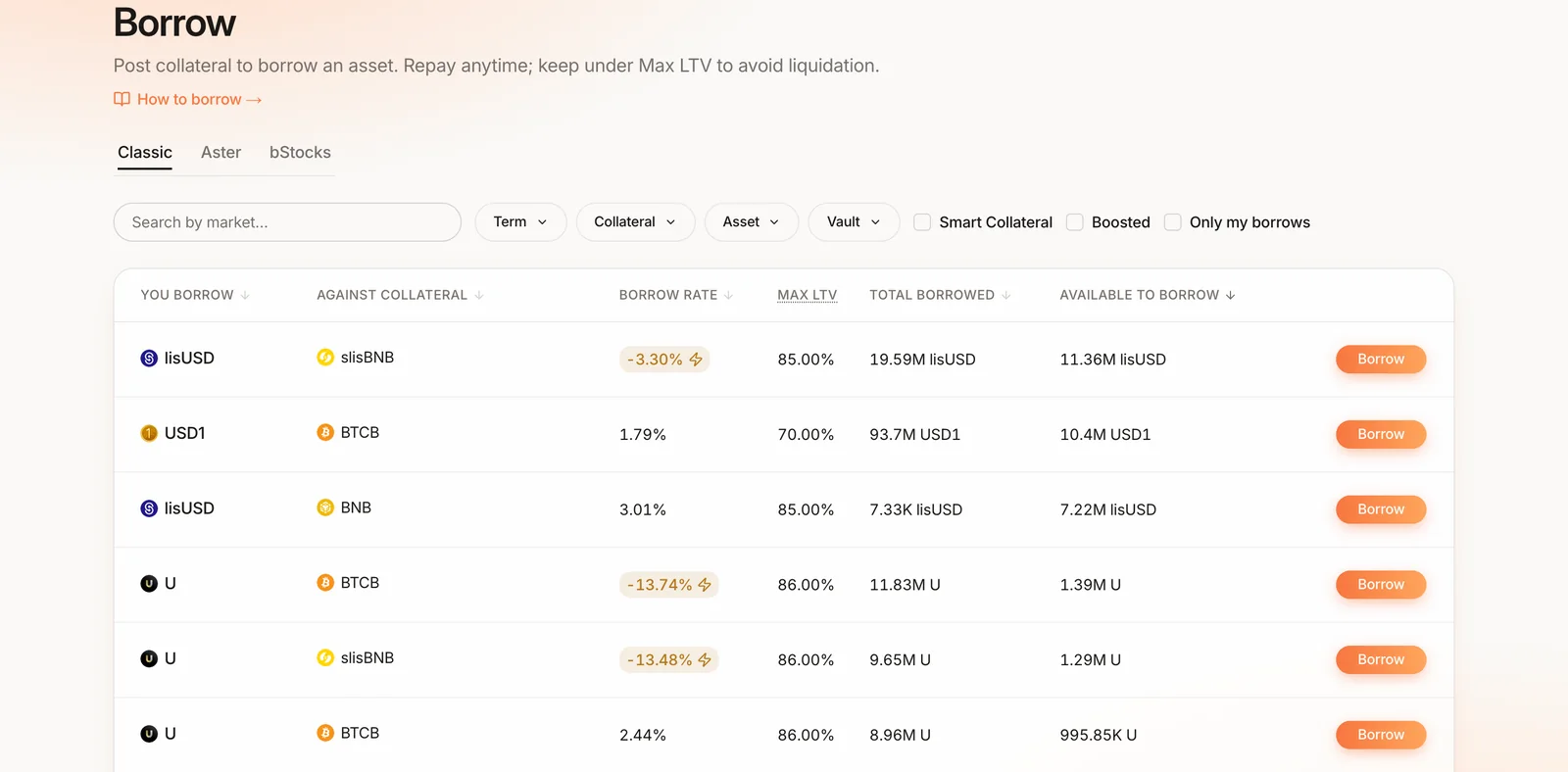This screenshot has width=1568, height=772.
Task: Click the sort arrow beside AGAINST COLLATERAL
Action: coord(479,295)
